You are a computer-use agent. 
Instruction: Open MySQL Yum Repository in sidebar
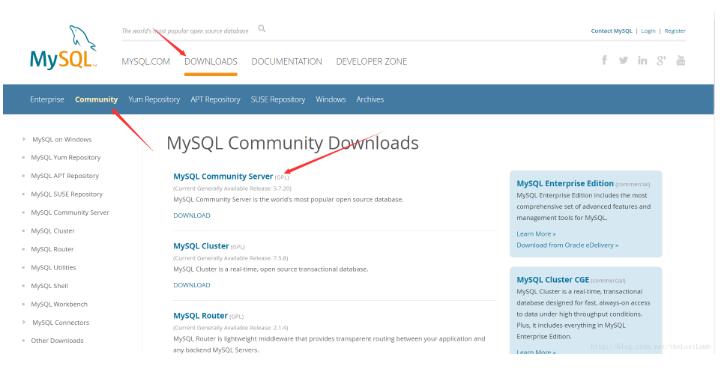click(x=65, y=158)
